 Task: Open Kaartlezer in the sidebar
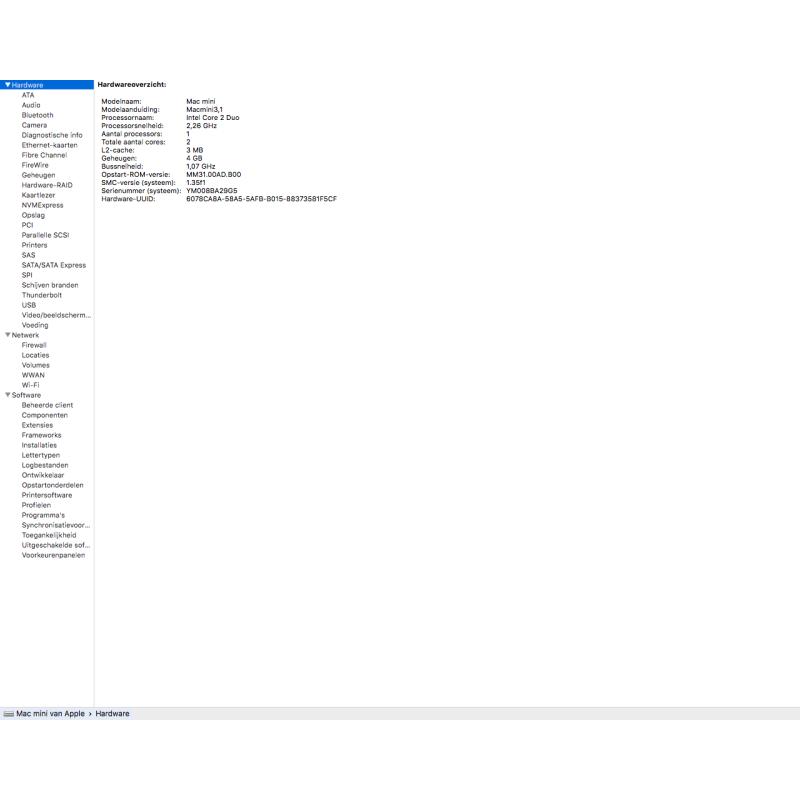38,195
